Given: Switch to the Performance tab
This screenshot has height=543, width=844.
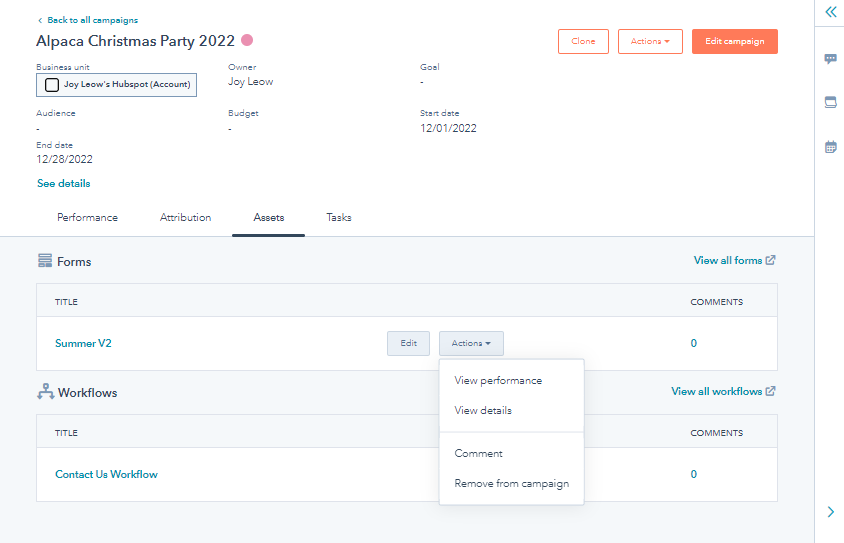Looking at the screenshot, I should [x=87, y=217].
